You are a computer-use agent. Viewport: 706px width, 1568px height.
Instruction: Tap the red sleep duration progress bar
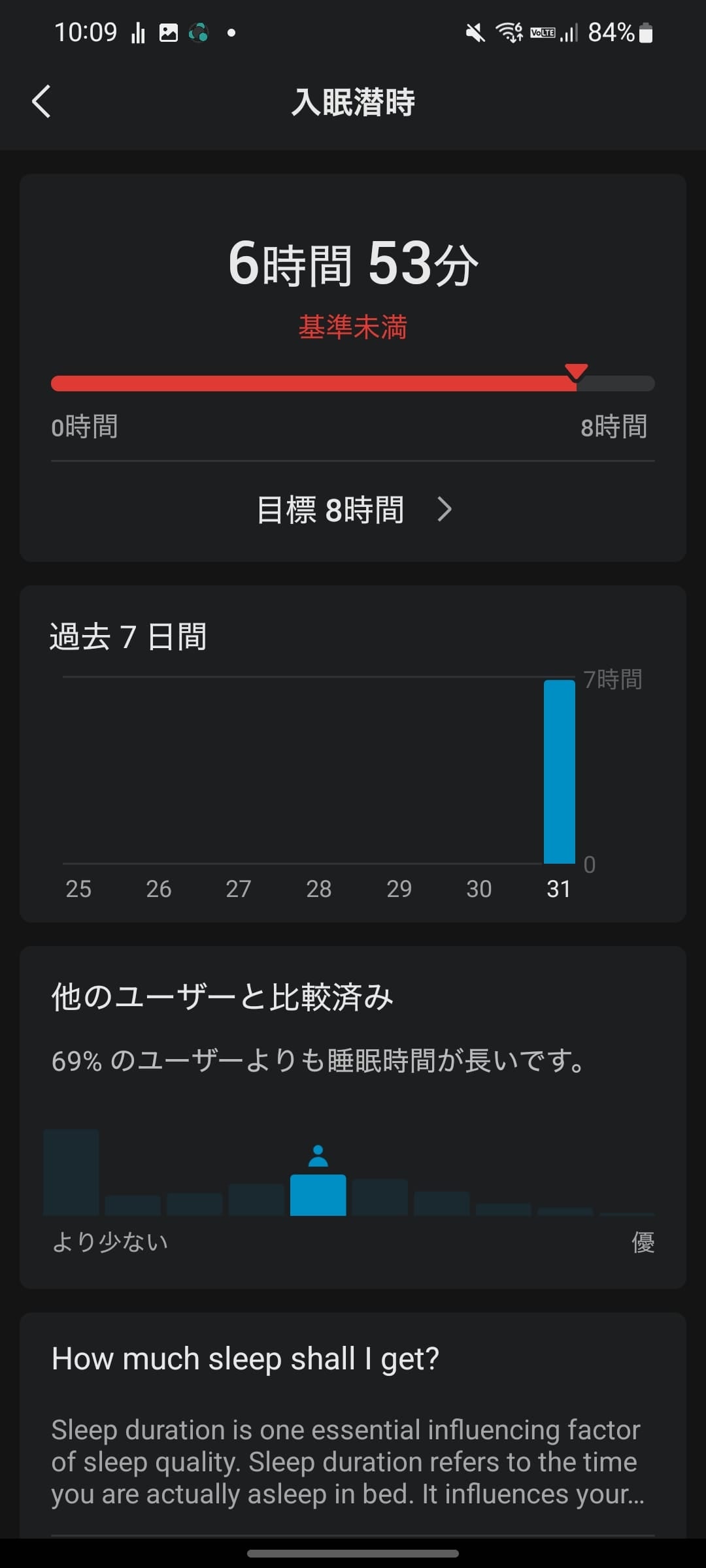pyautogui.click(x=314, y=384)
